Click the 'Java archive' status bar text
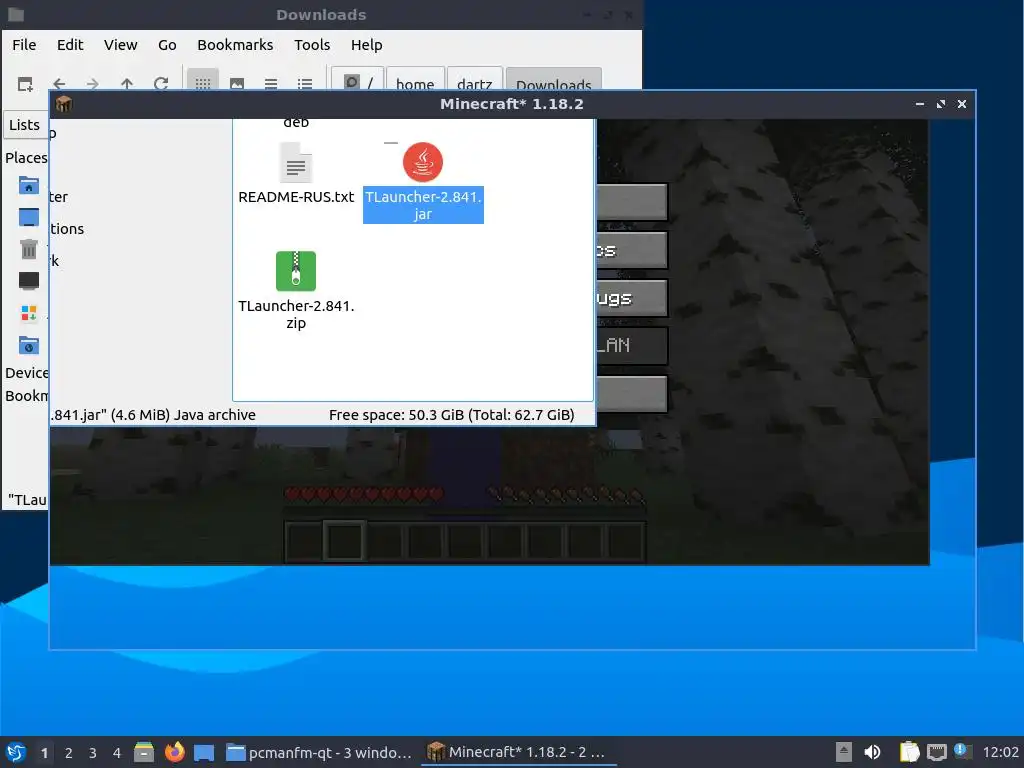 coord(214,415)
